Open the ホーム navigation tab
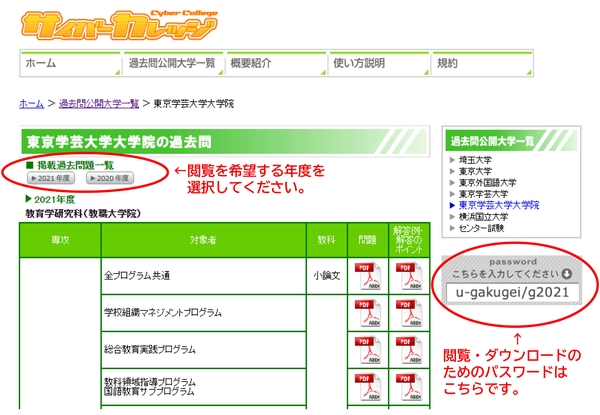This screenshot has height=415, width=600. (x=70, y=63)
